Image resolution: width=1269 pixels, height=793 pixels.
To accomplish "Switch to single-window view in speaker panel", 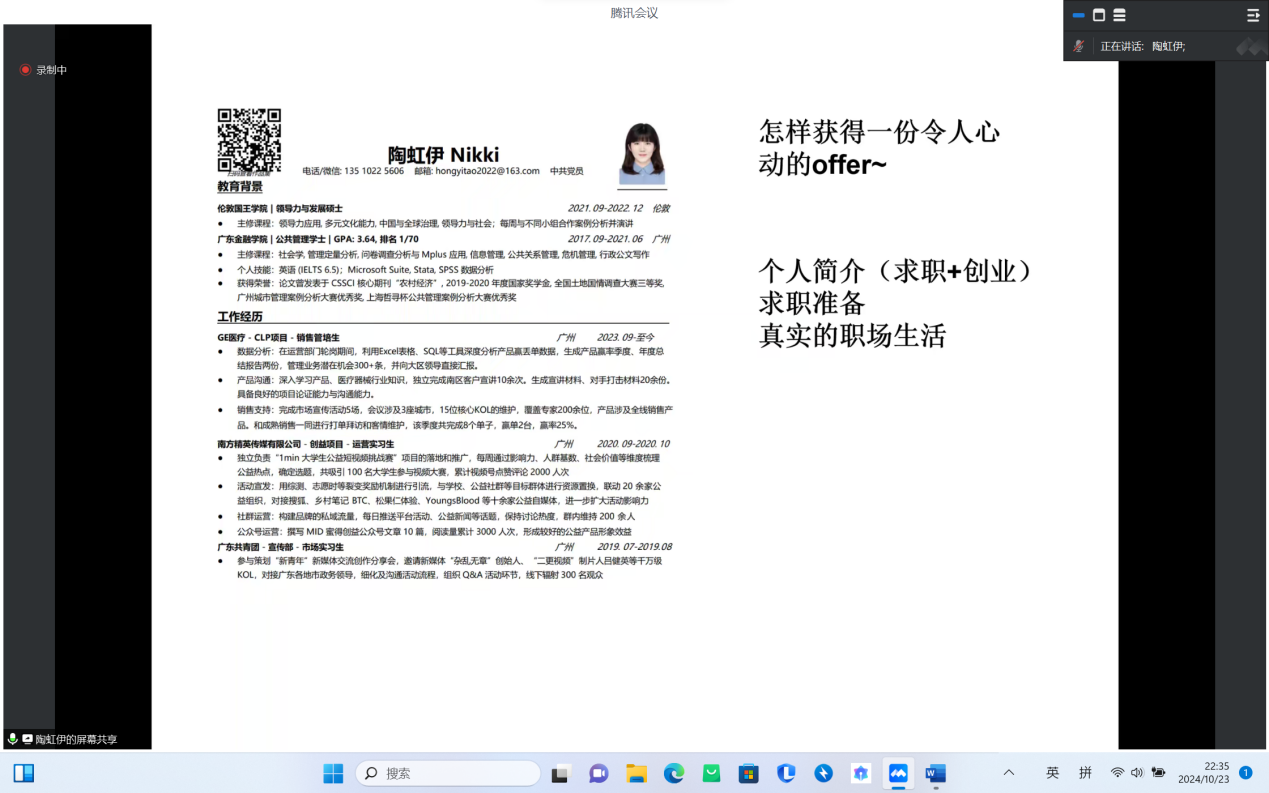I will coord(1099,15).
